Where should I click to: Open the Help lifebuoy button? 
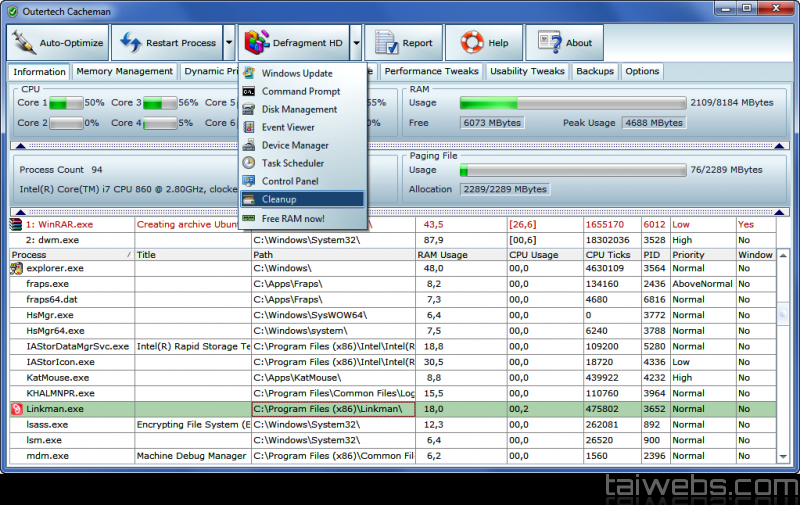tap(484, 43)
